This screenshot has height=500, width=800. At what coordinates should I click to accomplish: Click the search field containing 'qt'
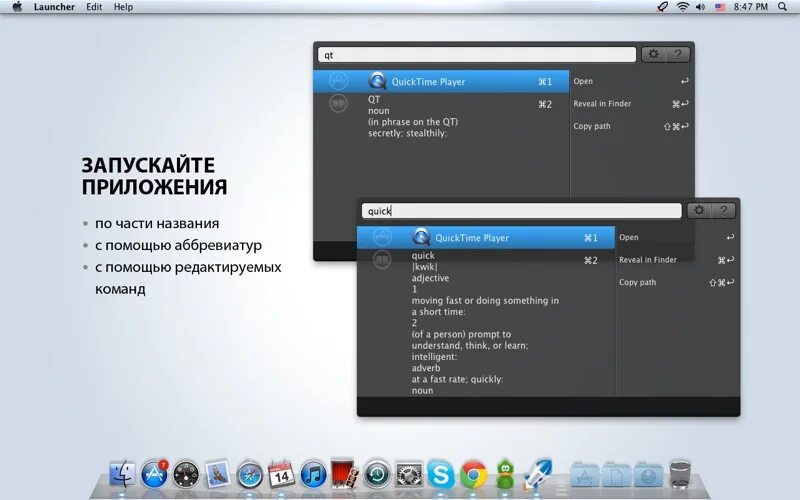(x=477, y=55)
